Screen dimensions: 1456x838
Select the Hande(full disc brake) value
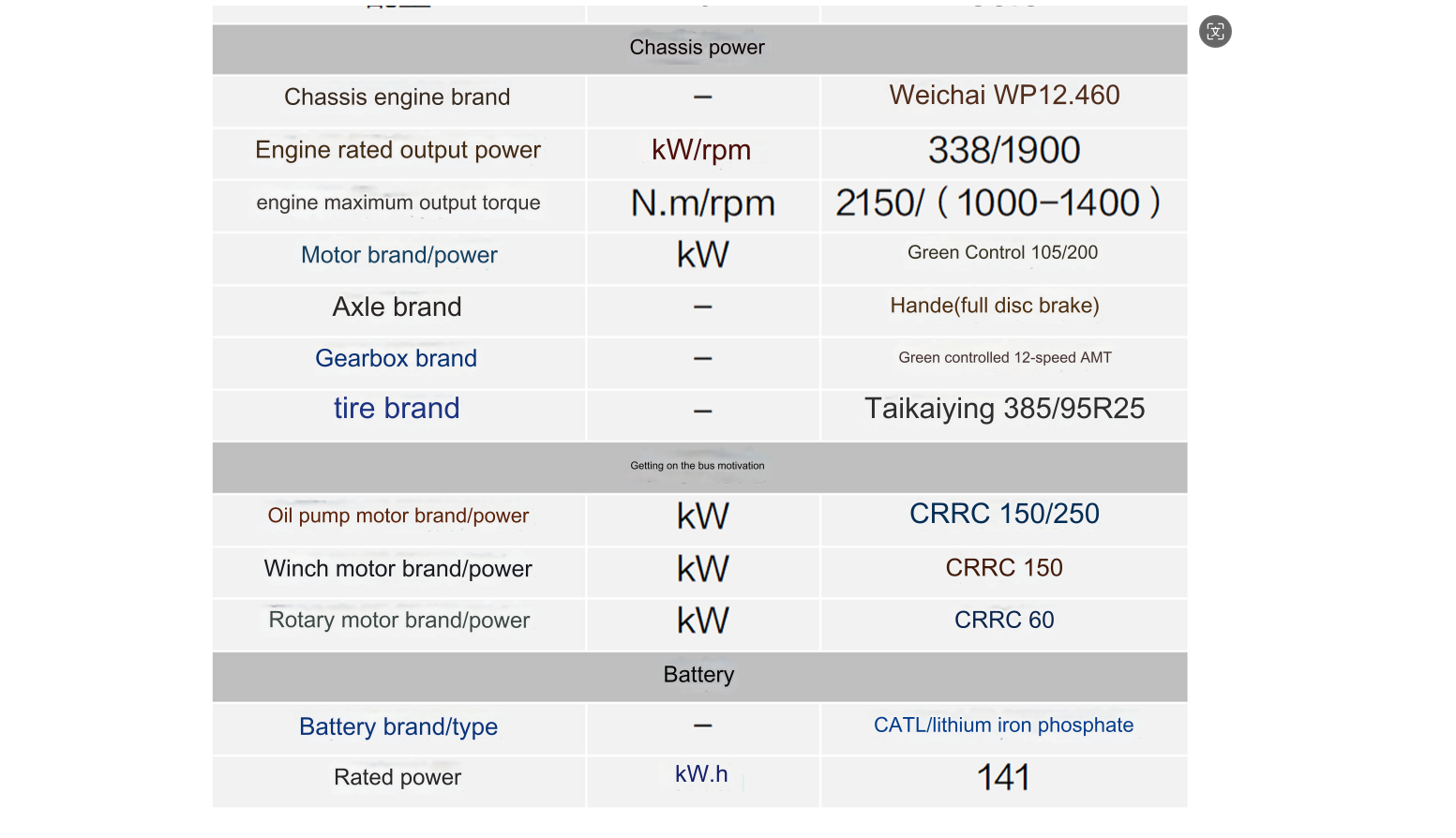(x=995, y=306)
